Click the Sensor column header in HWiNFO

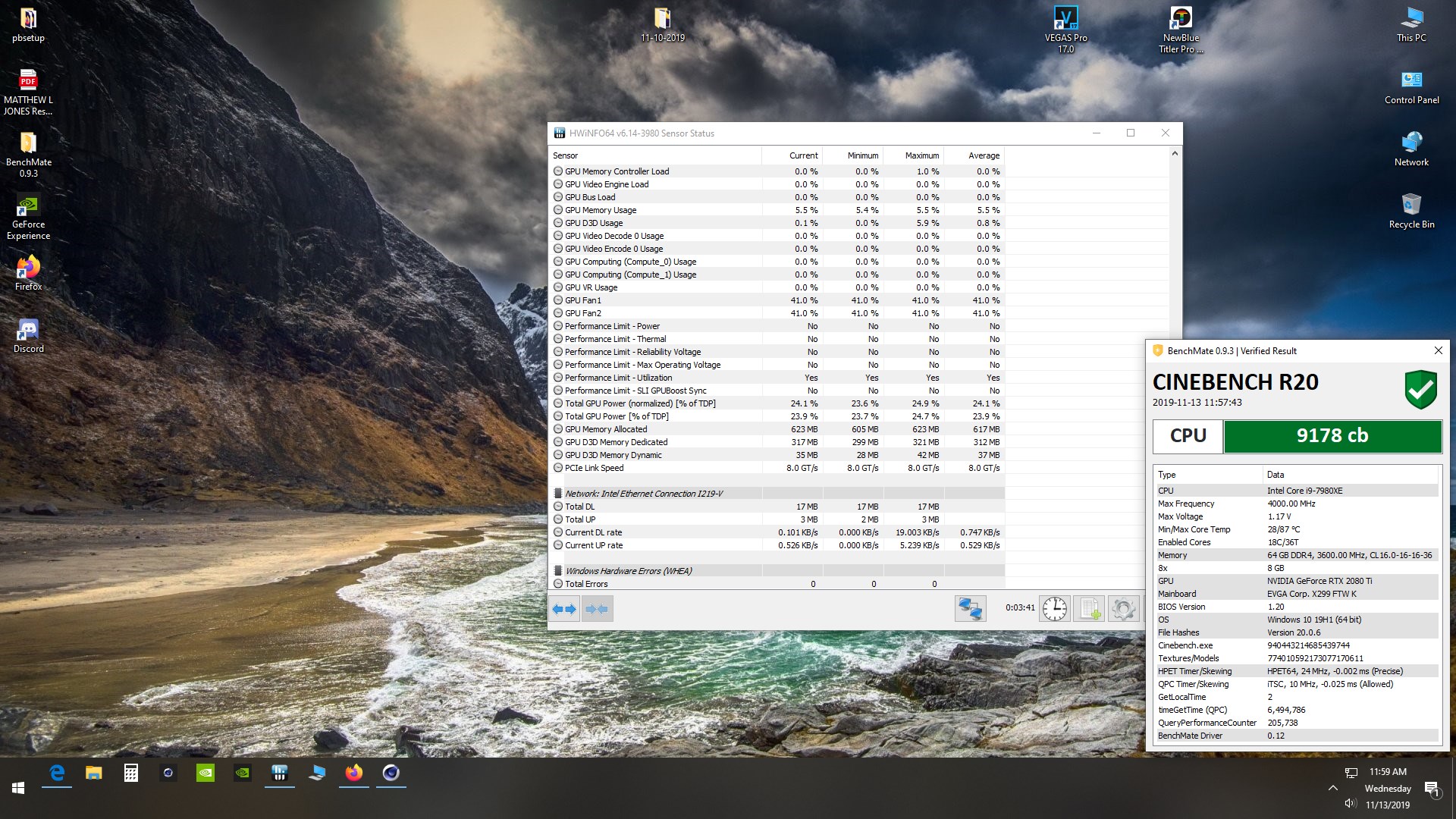coord(655,155)
